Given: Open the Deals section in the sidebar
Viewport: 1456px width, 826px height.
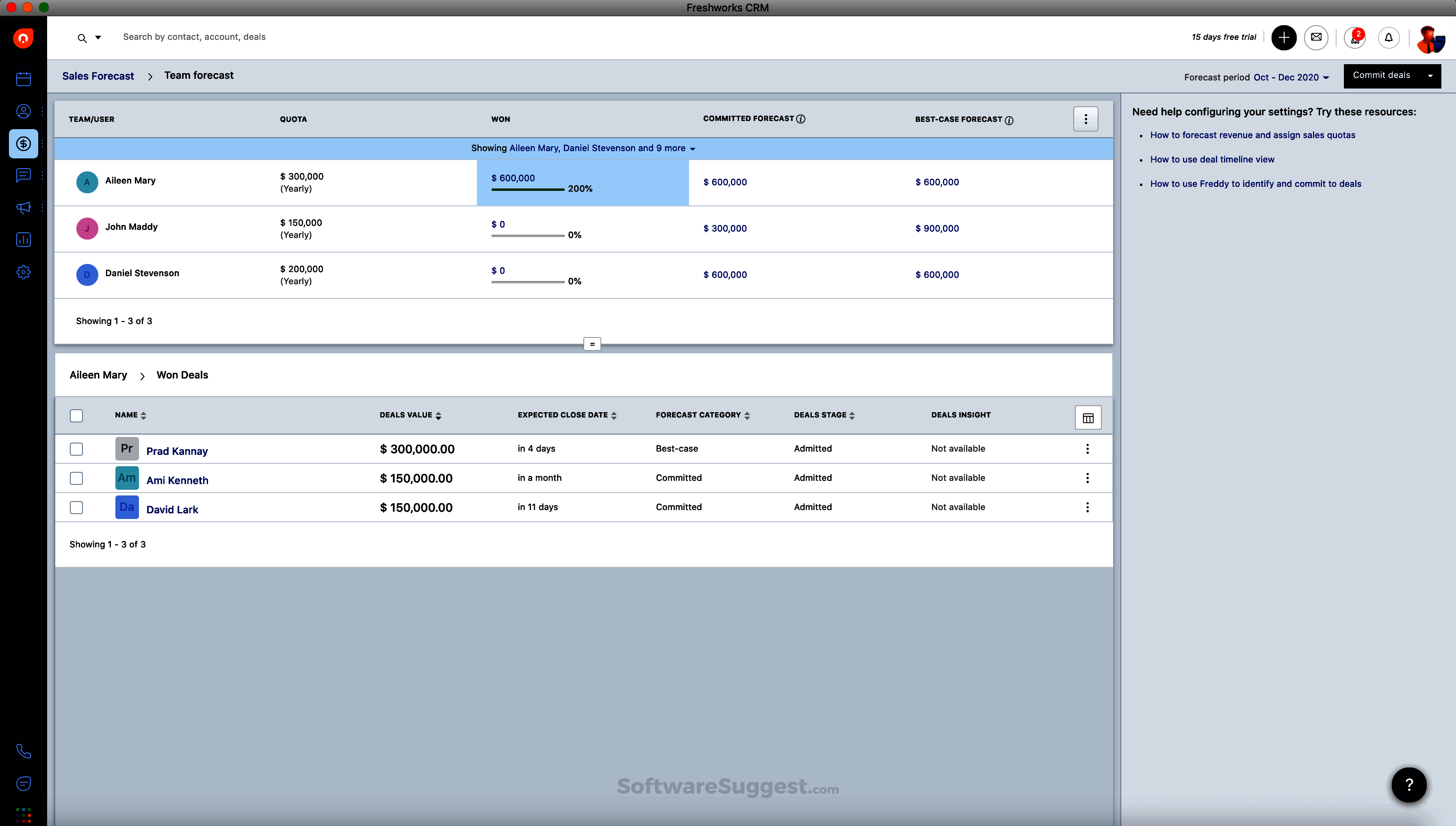Looking at the screenshot, I should [x=23, y=143].
